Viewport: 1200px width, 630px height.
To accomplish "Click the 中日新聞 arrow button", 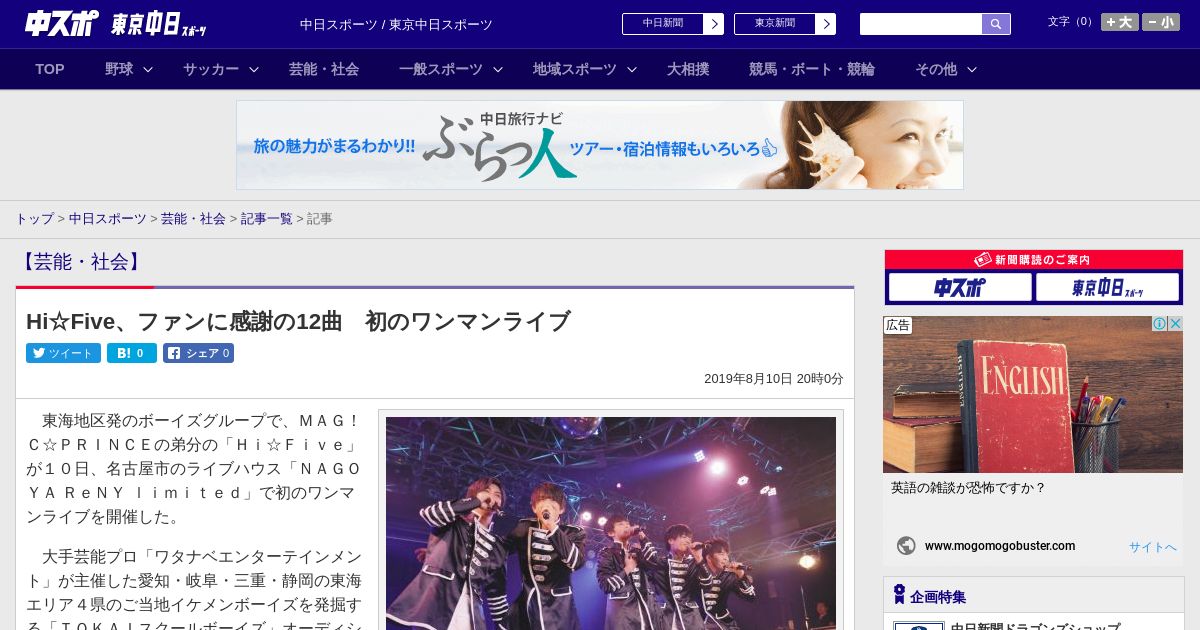I will point(713,24).
